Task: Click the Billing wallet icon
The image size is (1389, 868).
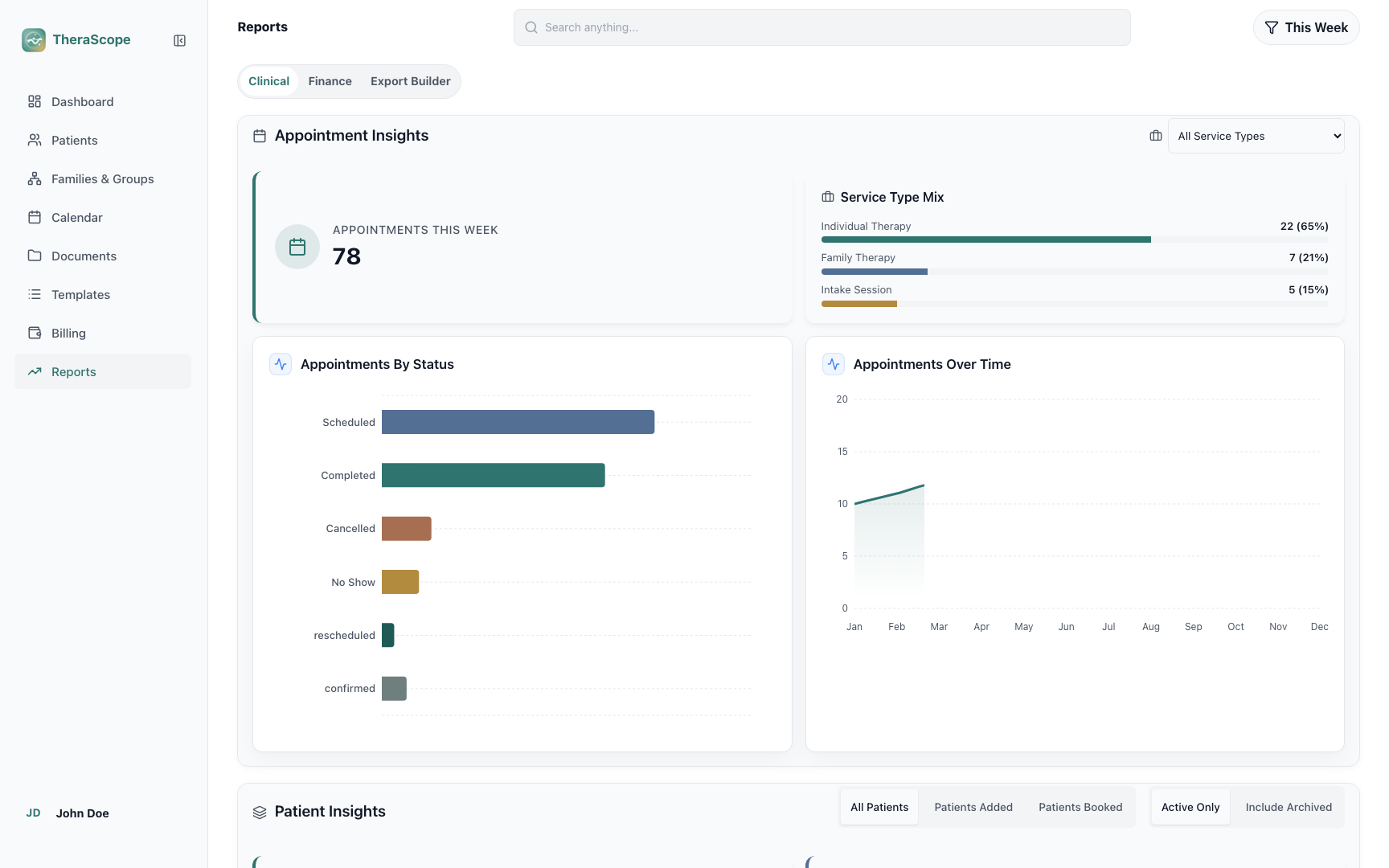Action: pyautogui.click(x=35, y=333)
